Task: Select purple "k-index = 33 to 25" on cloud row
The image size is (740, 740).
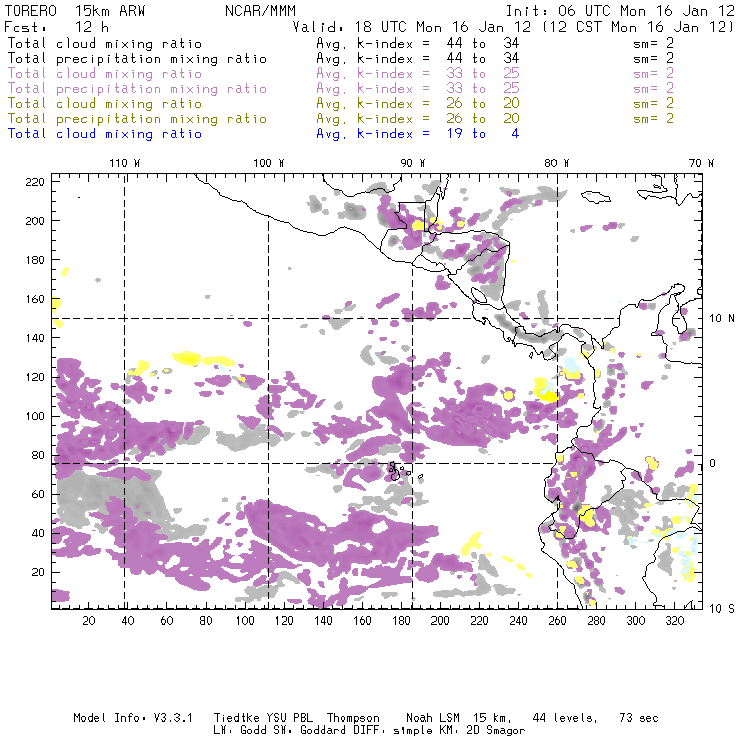Action: click(x=438, y=74)
